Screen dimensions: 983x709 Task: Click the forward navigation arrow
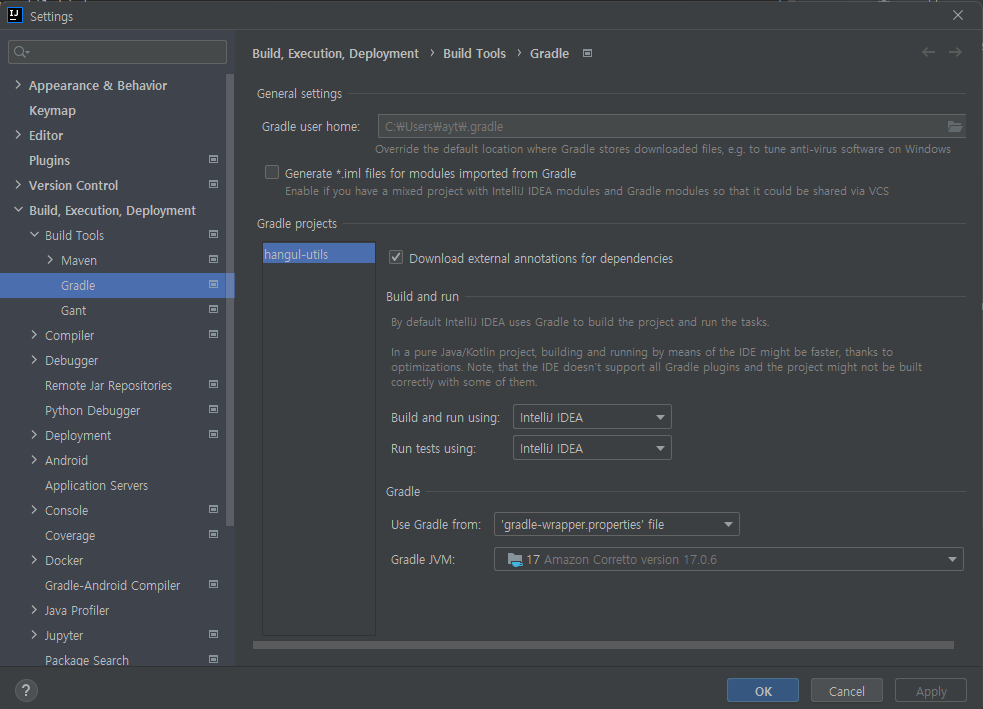(955, 53)
